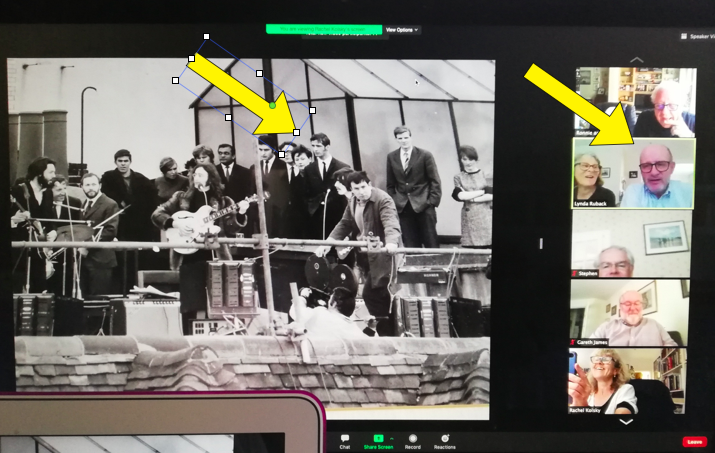Start recording with the Record icon
The image size is (715, 453).
pos(413,438)
